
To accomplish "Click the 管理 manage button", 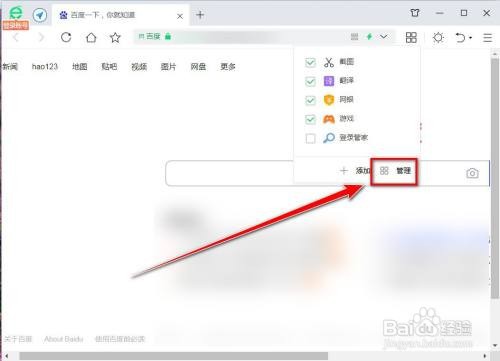I will pos(395,171).
